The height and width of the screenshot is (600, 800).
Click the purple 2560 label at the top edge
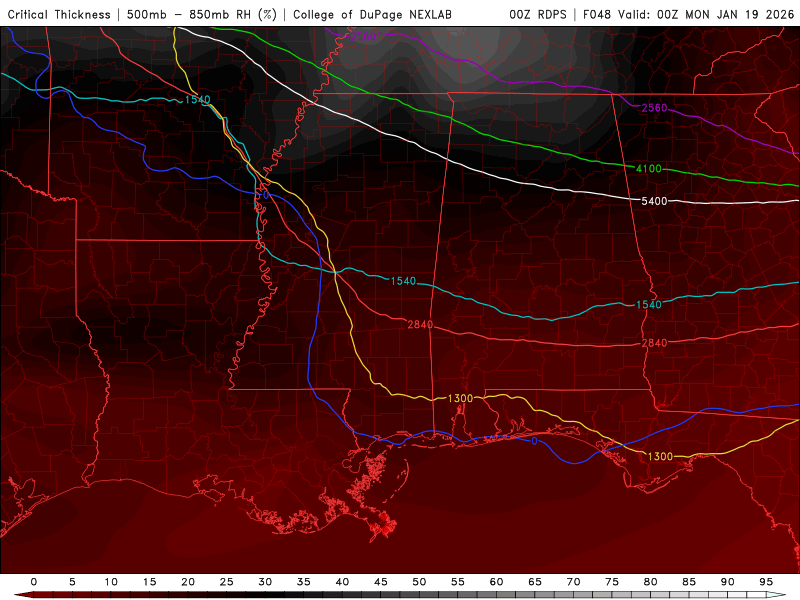point(363,37)
